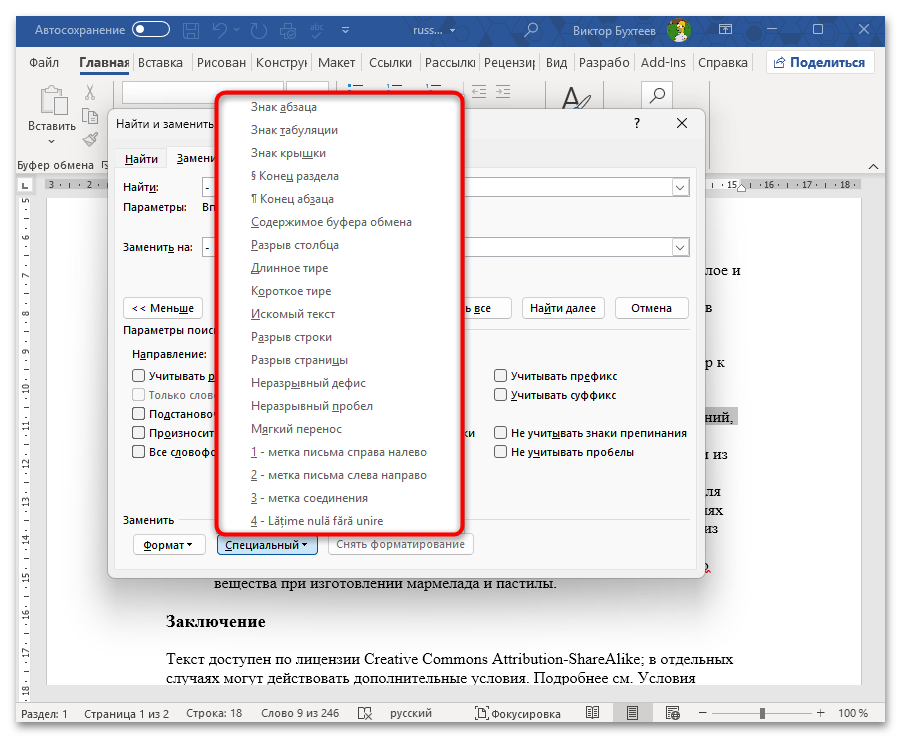The width and height of the screenshot is (901, 738).
Task: Toggle the AutoSave switch
Action: click(x=151, y=30)
